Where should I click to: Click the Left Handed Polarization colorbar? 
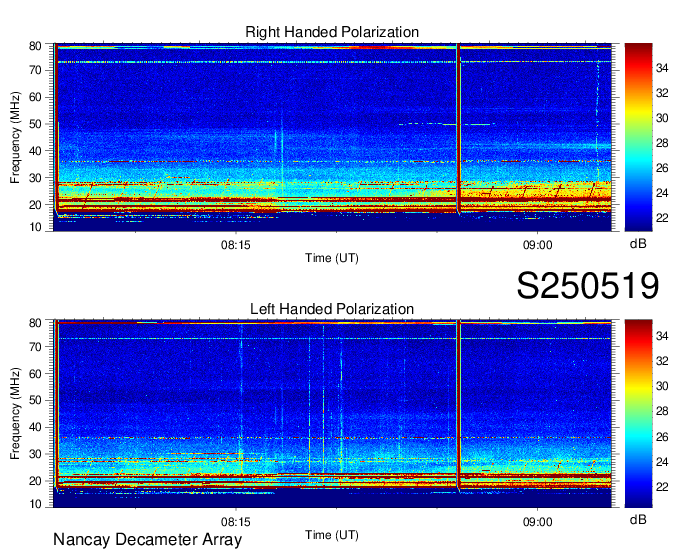[x=638, y=414]
